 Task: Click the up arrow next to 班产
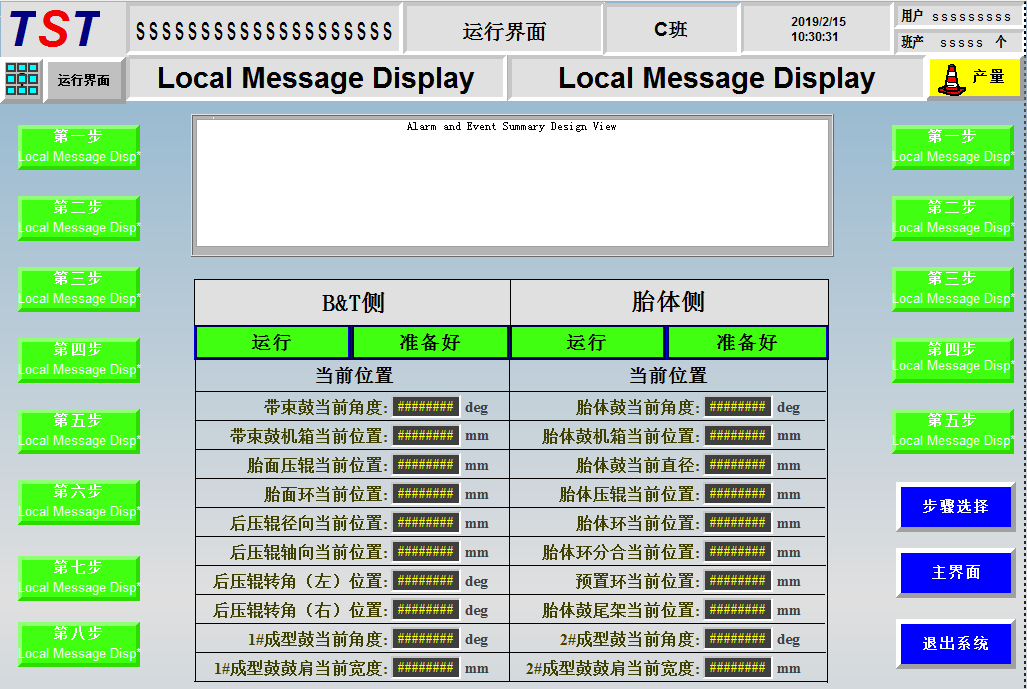(x=1001, y=43)
